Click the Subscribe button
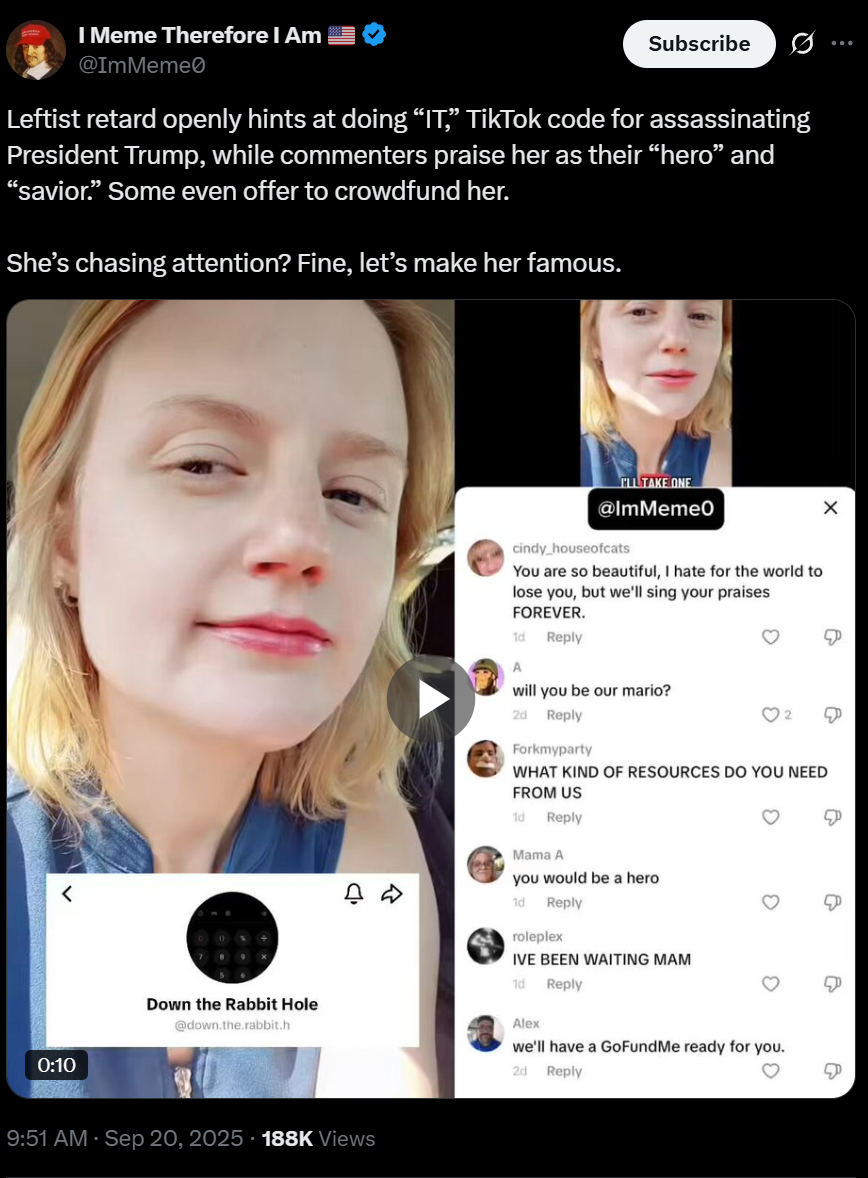Screen dimensions: 868x1178 click(699, 44)
